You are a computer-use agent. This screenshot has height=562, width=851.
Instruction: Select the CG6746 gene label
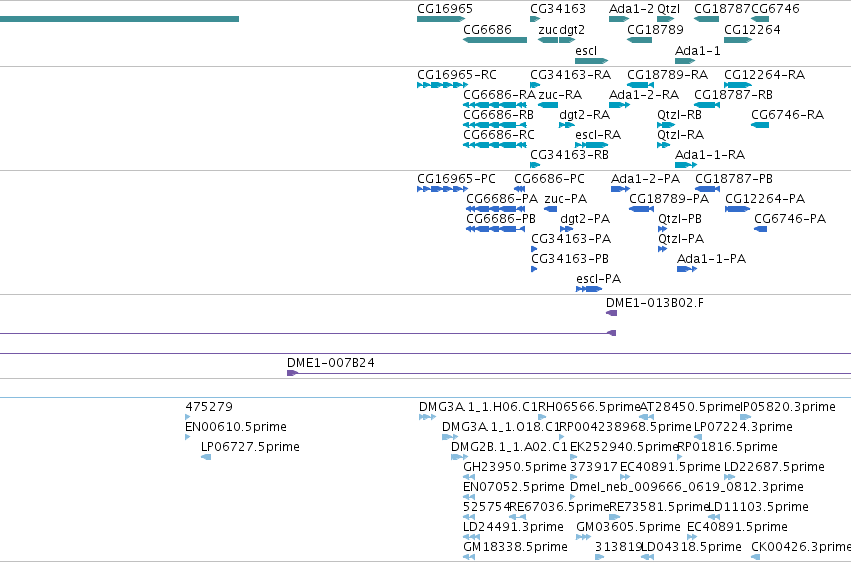pos(775,9)
